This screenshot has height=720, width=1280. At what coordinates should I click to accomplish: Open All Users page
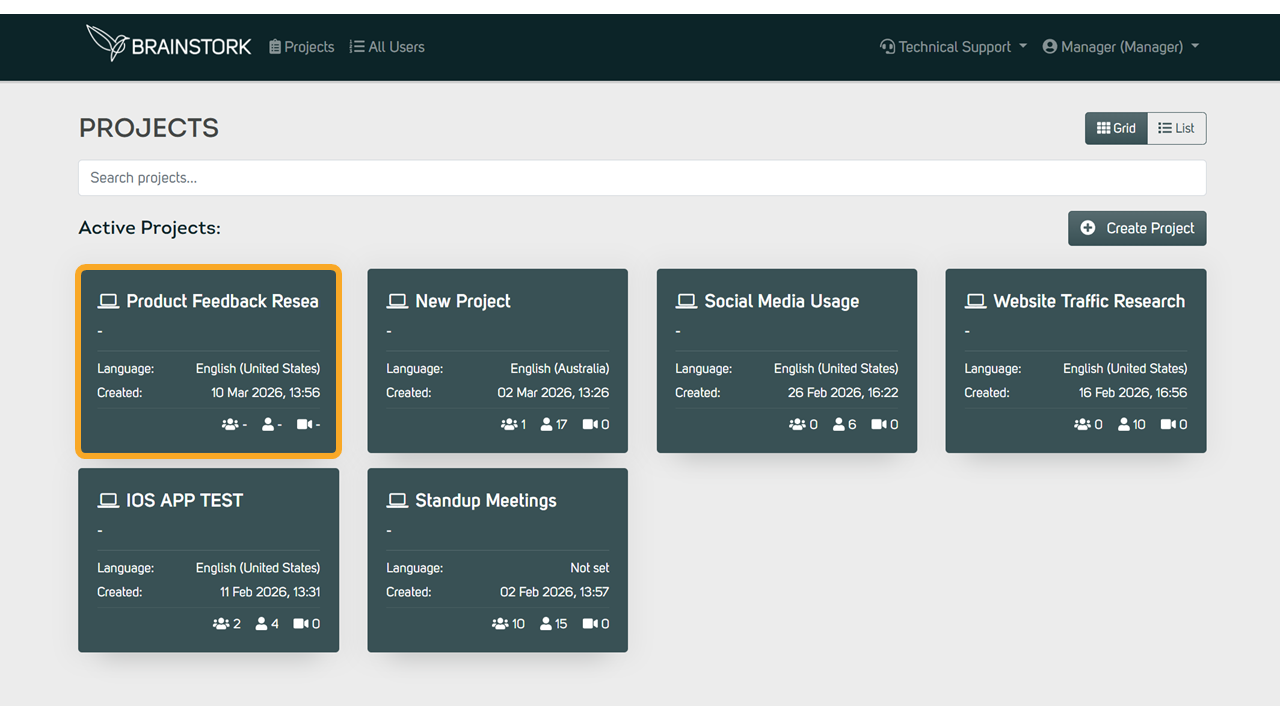387,47
